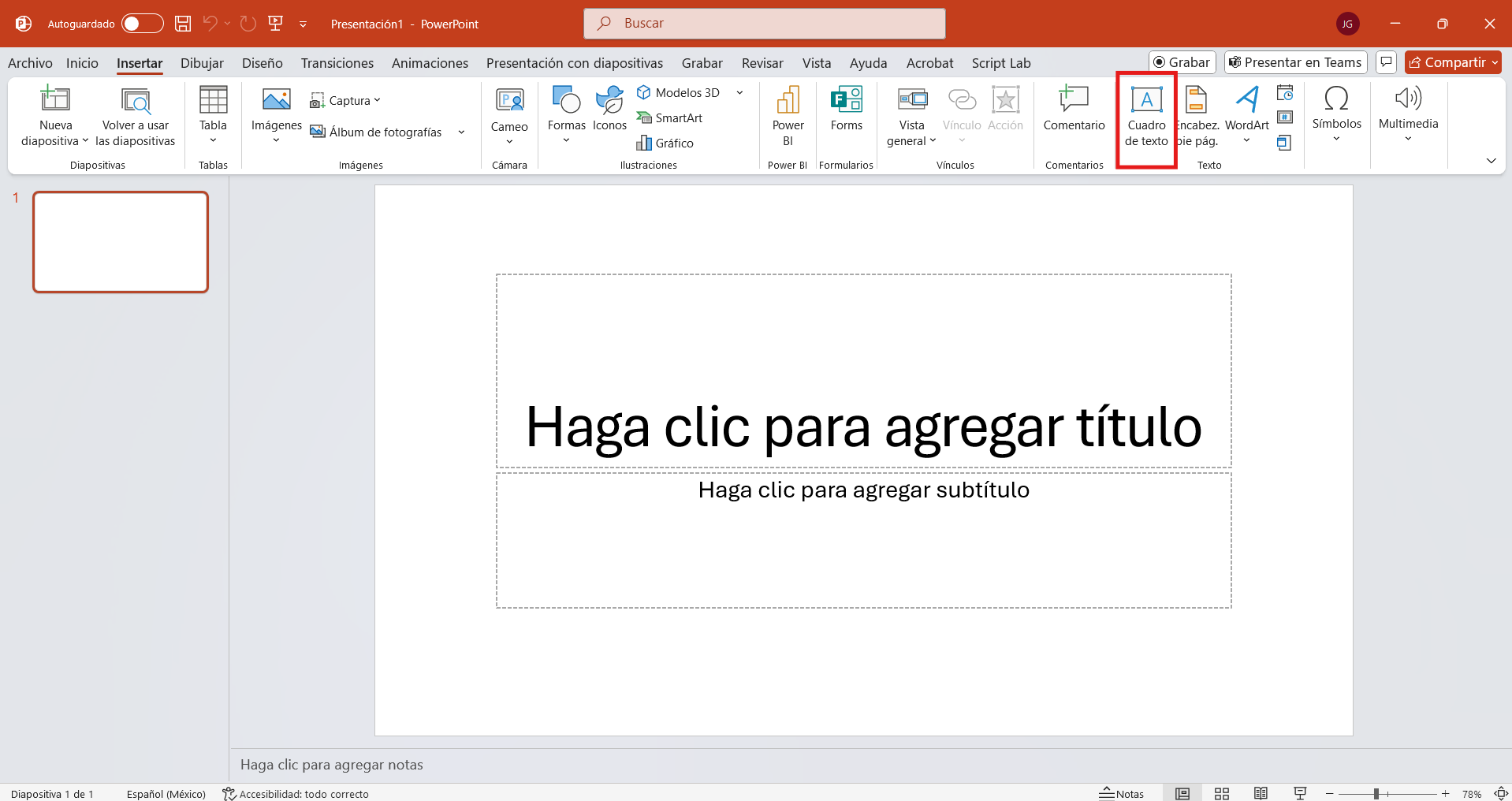
Task: Toggle the Notas pane in status bar
Action: (x=1122, y=793)
